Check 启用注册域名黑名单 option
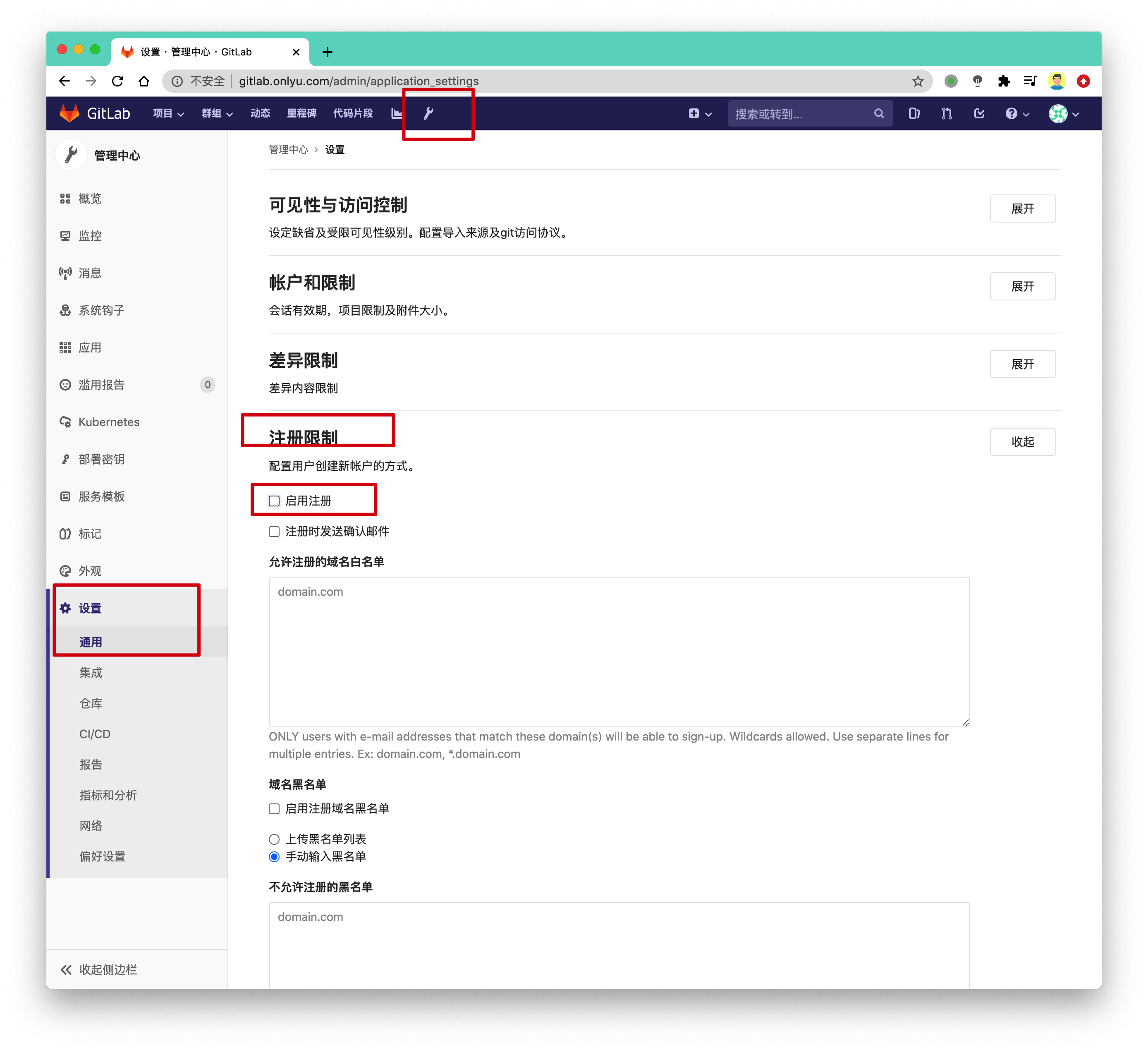 point(274,808)
